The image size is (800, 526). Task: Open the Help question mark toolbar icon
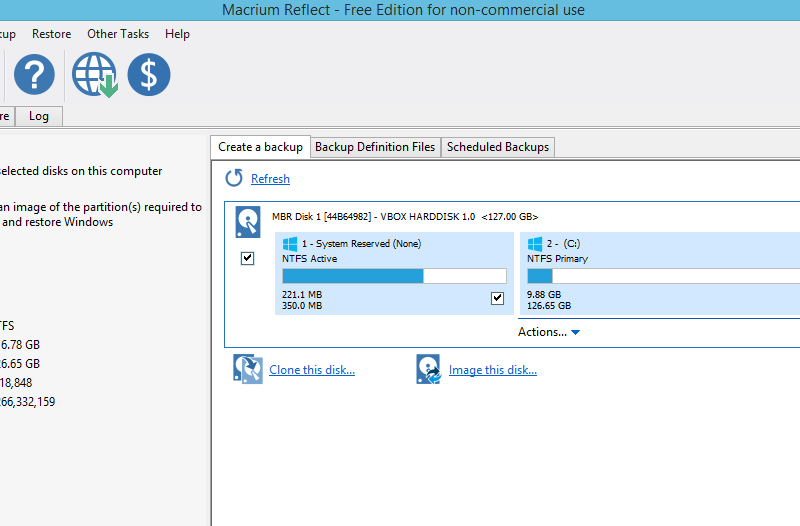coord(34,74)
